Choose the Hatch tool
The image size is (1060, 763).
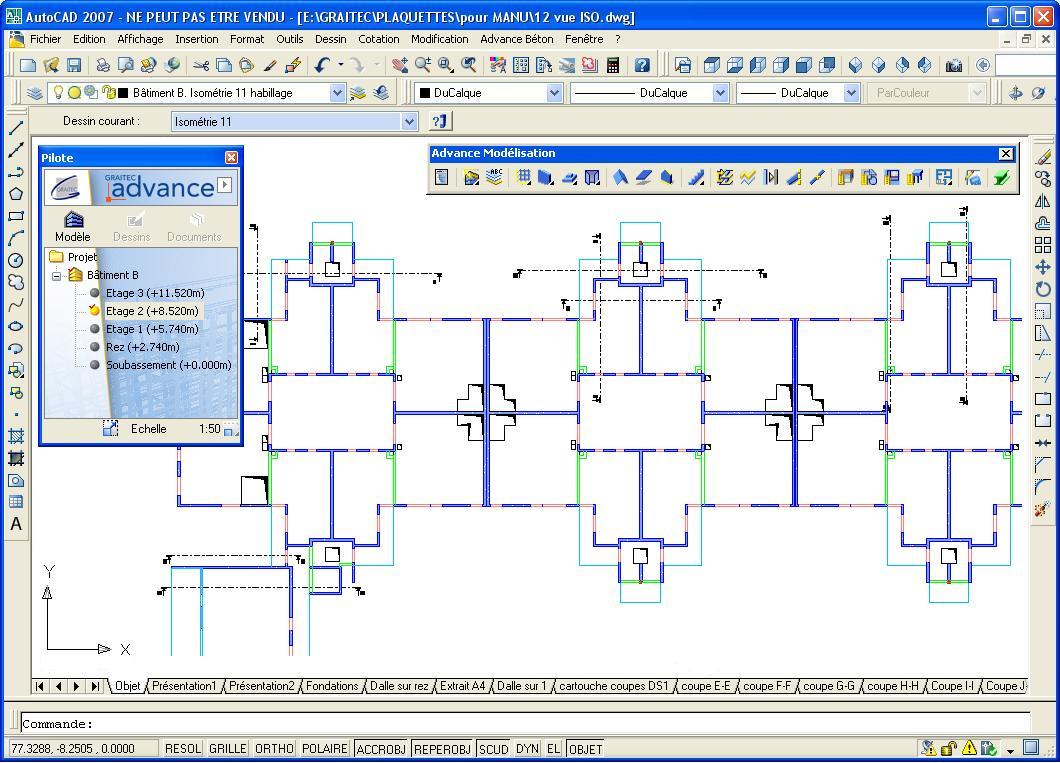pos(16,436)
